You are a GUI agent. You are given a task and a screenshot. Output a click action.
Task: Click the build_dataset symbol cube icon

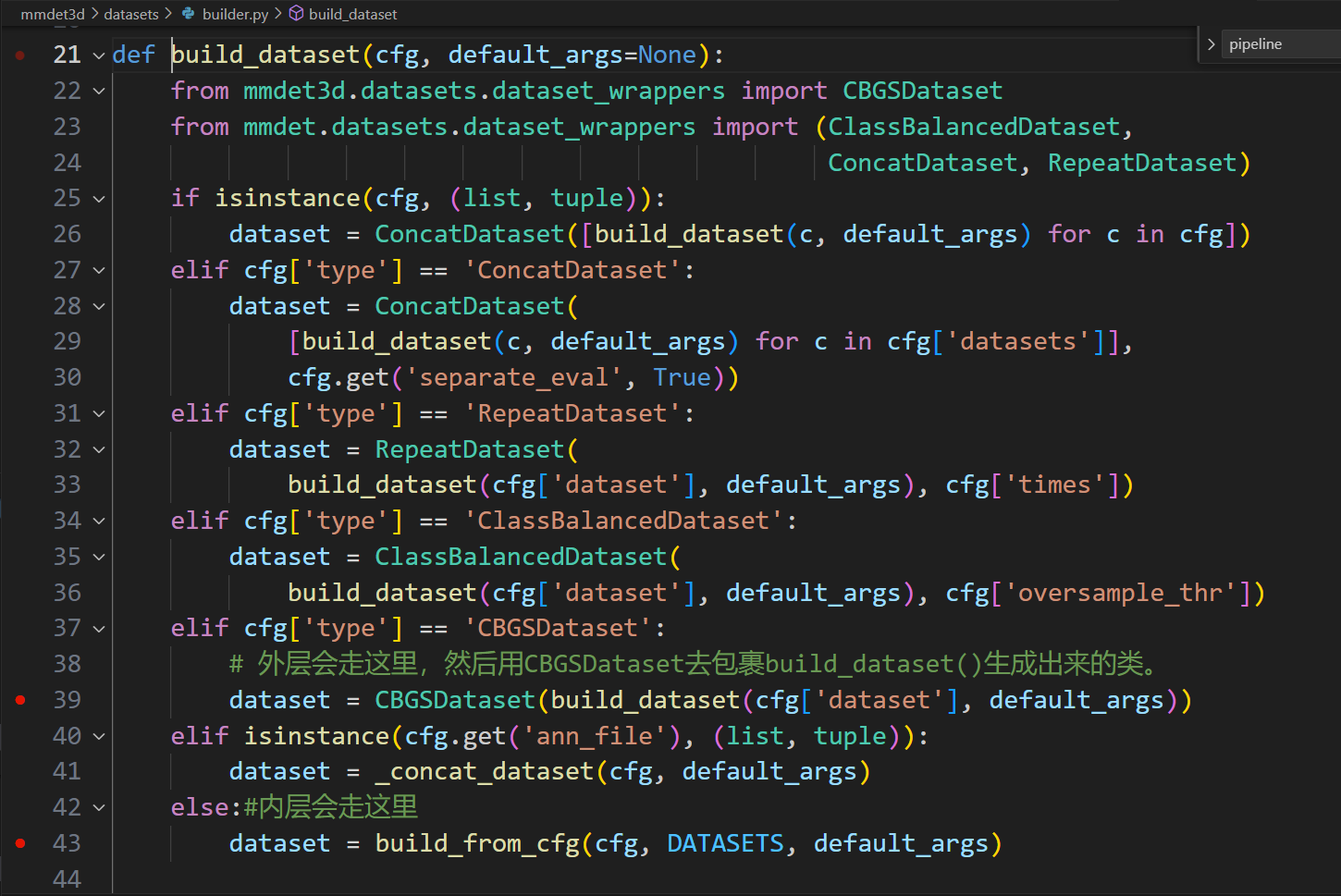point(297,14)
